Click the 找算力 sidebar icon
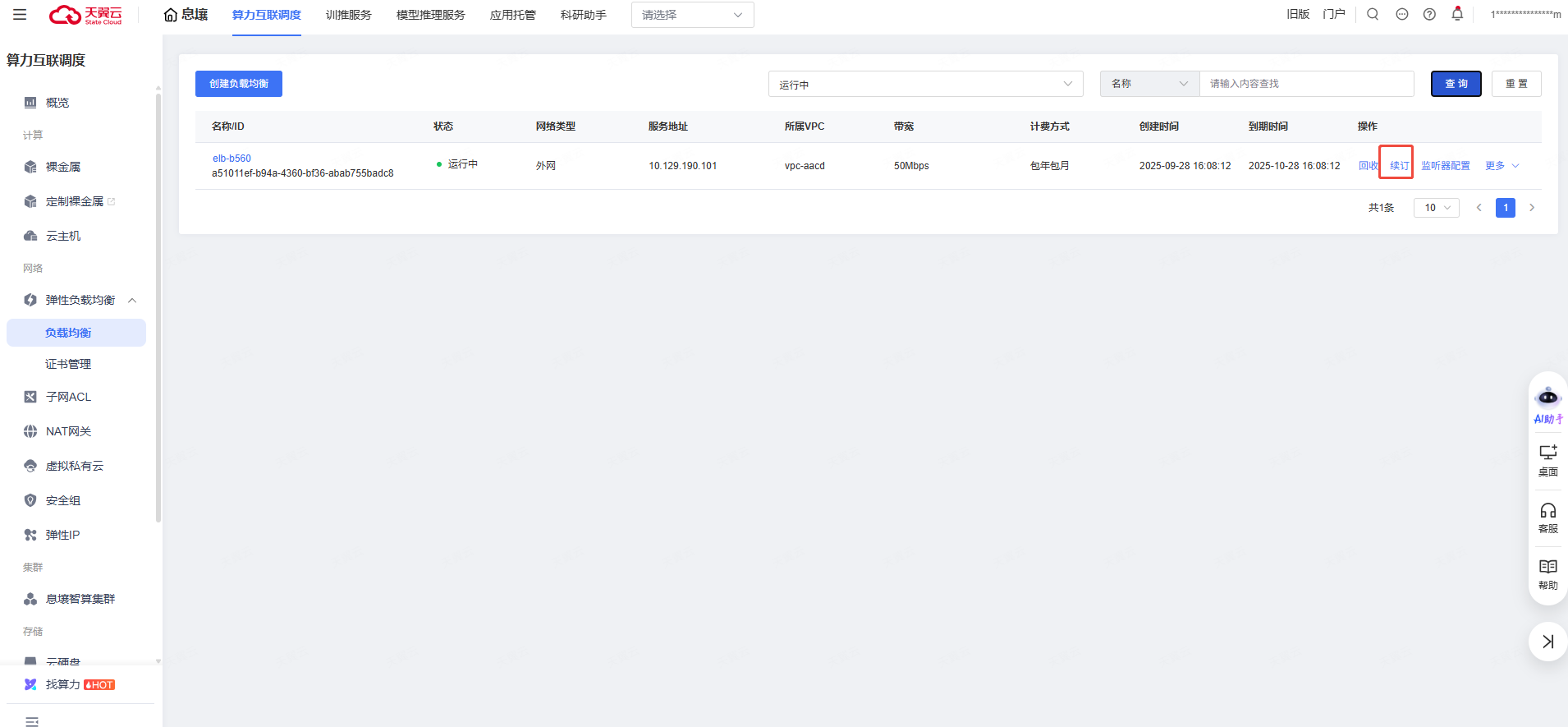Viewport: 1568px width, 727px height. coord(30,684)
